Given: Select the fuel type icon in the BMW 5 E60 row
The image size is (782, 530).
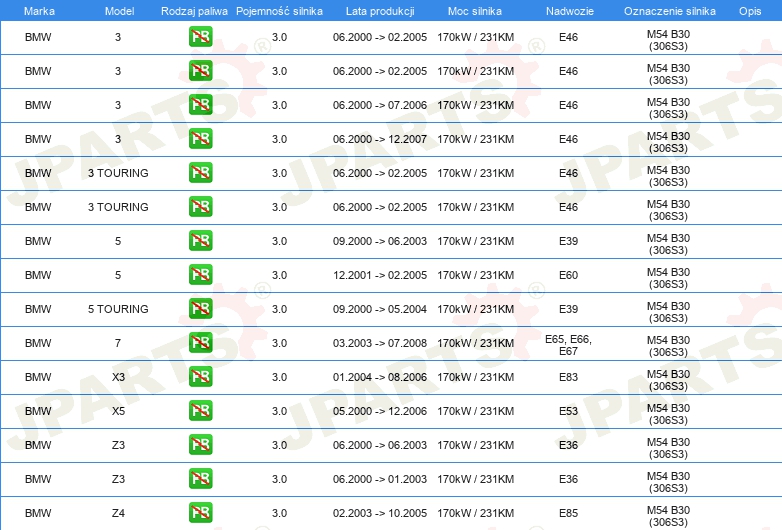Looking at the screenshot, I should point(200,274).
